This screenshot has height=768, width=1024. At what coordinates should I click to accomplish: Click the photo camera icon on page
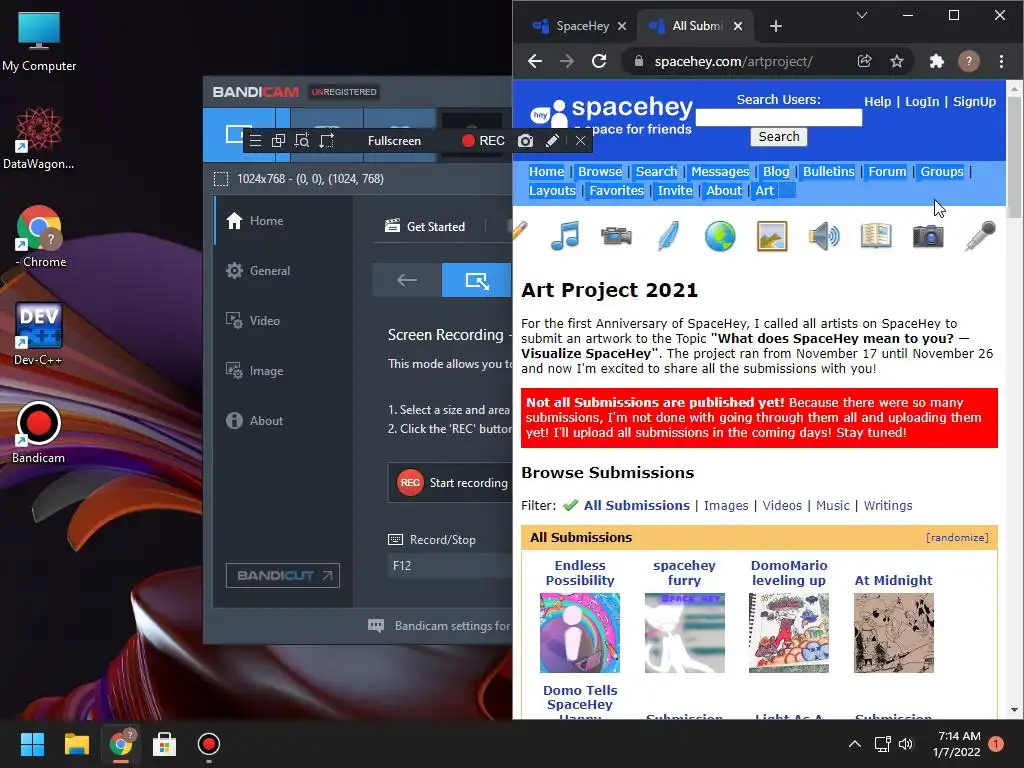pos(928,236)
